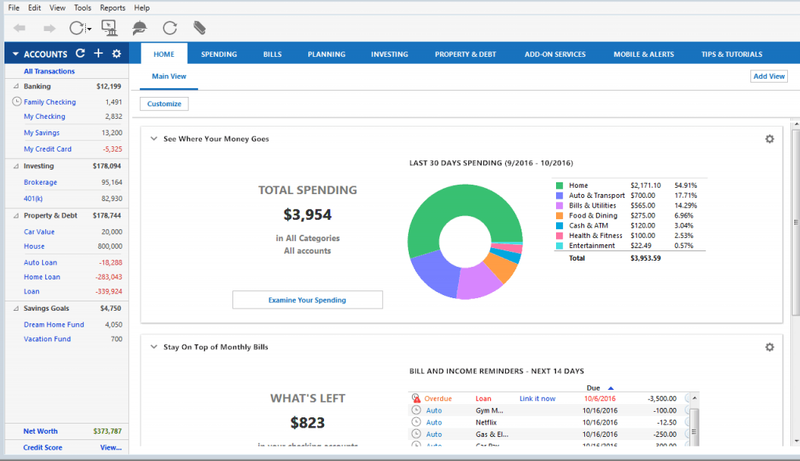Click the clock icon on Gym M... reminder
800x461 pixels.
[416, 410]
